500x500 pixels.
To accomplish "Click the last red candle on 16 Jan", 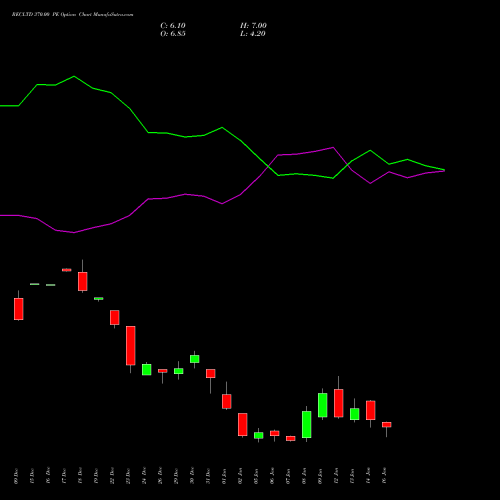I will tap(387, 424).
